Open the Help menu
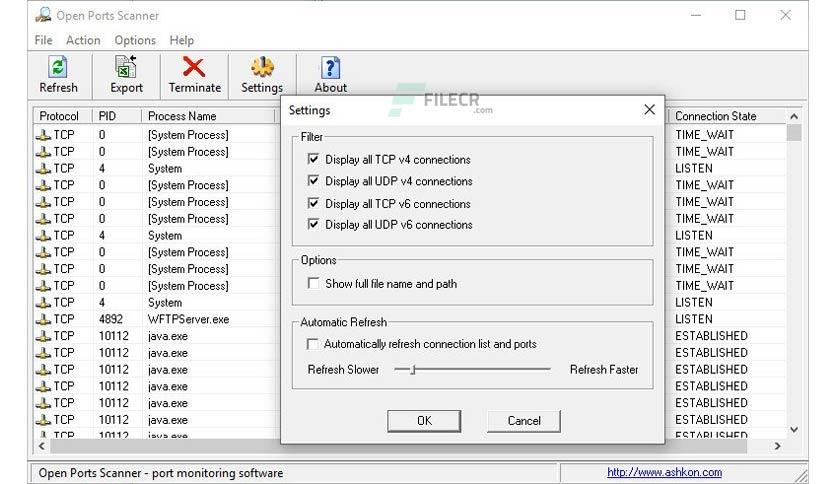This screenshot has height=484, width=836. (181, 40)
